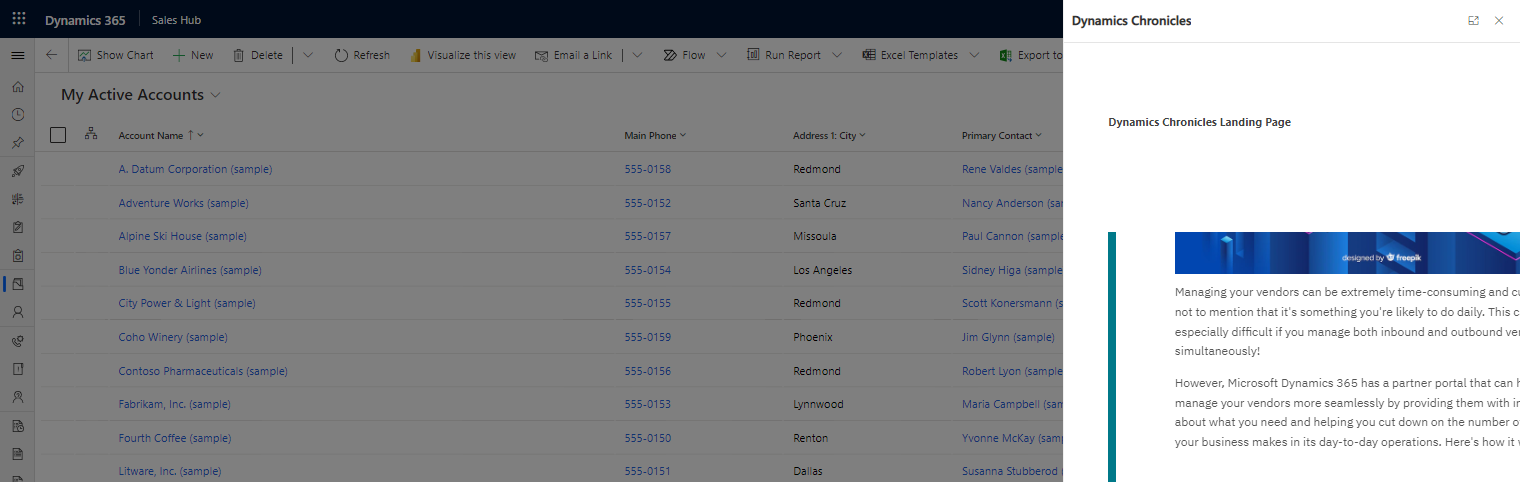Click the Sales Hub app name

[x=177, y=20]
